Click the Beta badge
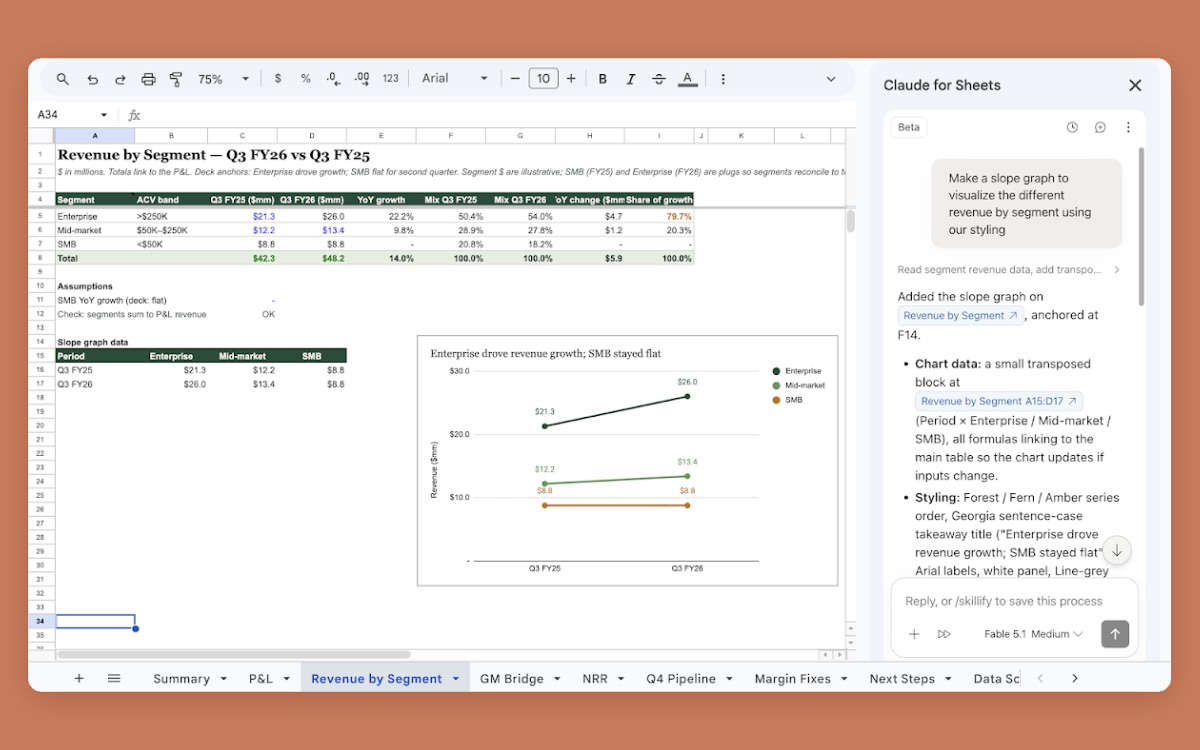 (909, 127)
